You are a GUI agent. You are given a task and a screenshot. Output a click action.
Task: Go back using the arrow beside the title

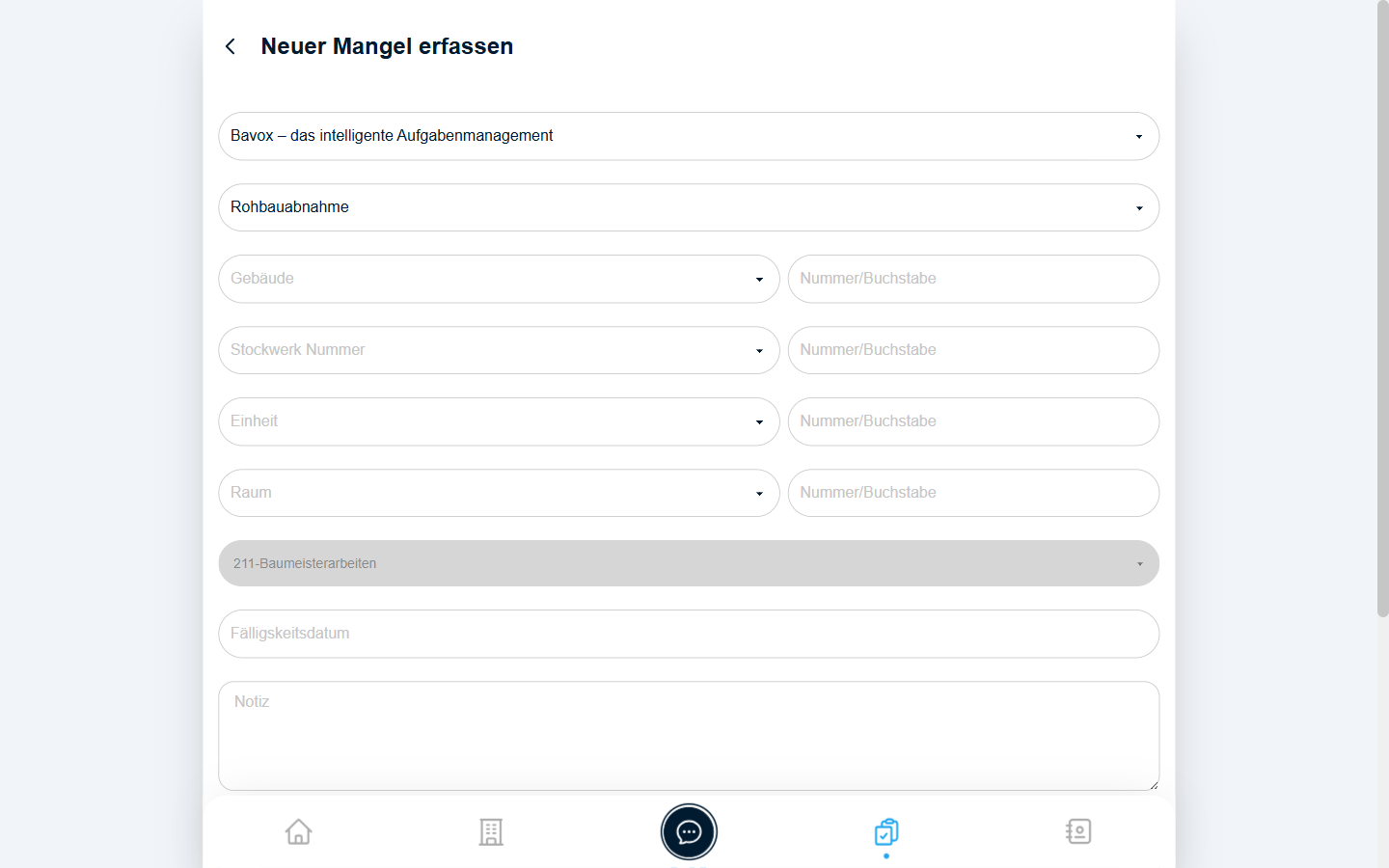coord(231,46)
